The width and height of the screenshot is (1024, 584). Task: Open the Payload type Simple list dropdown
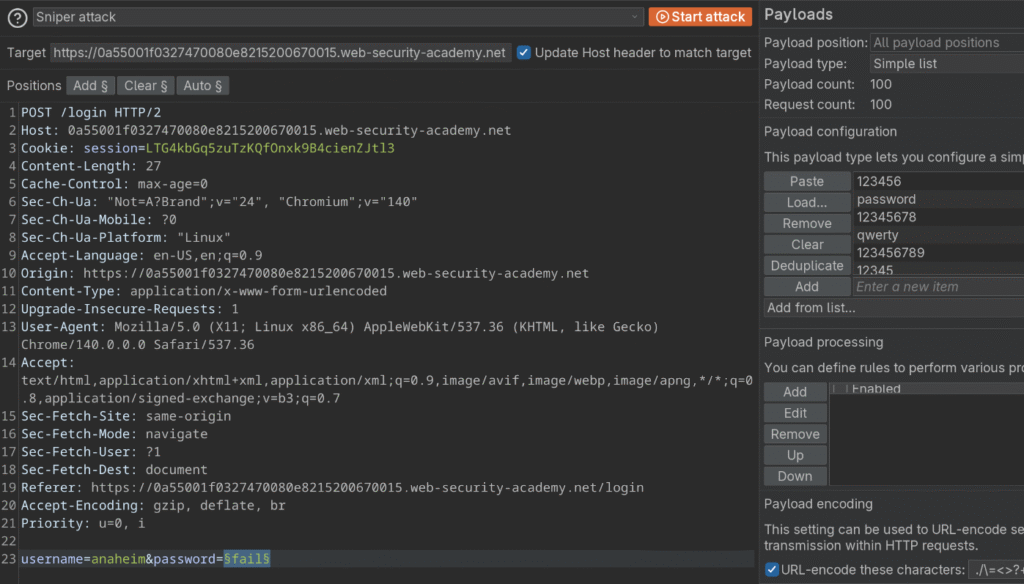tap(945, 64)
